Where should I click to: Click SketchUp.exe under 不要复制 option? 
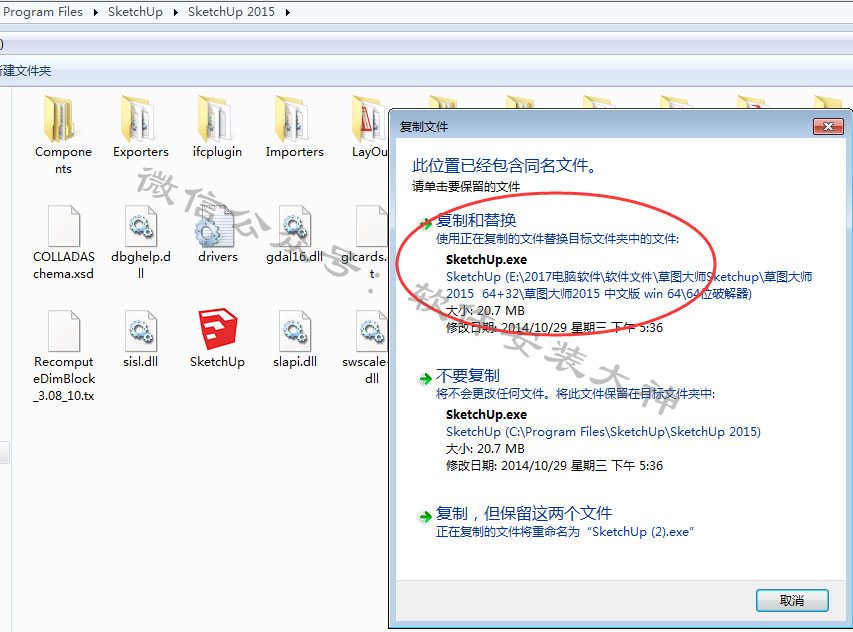point(486,414)
